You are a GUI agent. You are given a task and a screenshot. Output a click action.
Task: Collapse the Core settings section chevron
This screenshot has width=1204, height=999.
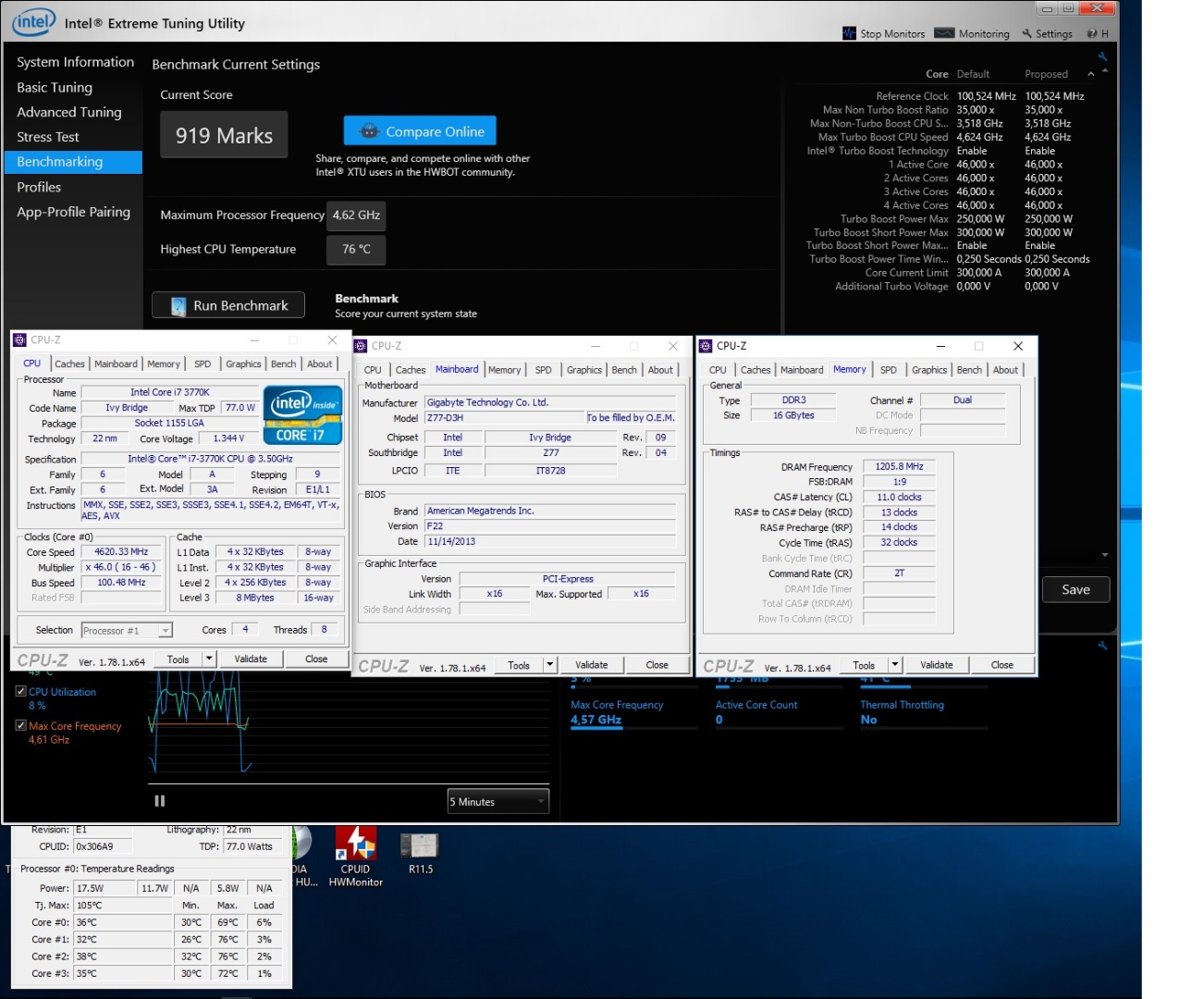(1090, 74)
